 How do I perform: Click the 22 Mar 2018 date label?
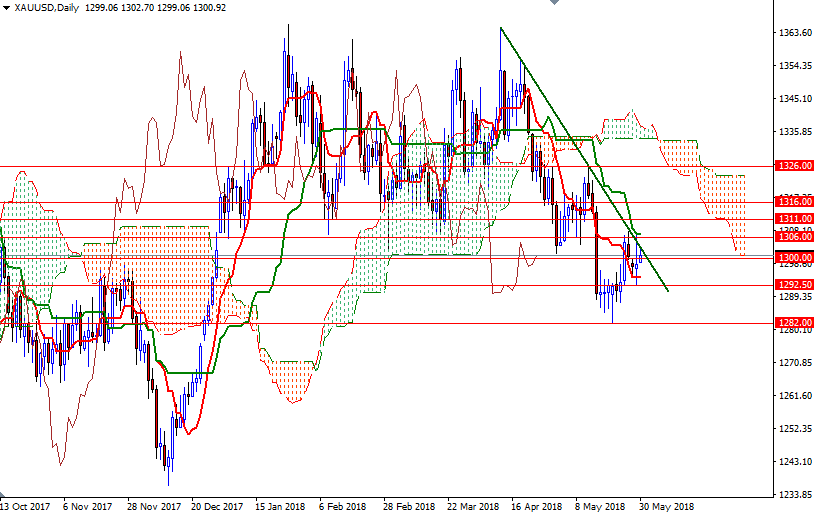click(473, 507)
